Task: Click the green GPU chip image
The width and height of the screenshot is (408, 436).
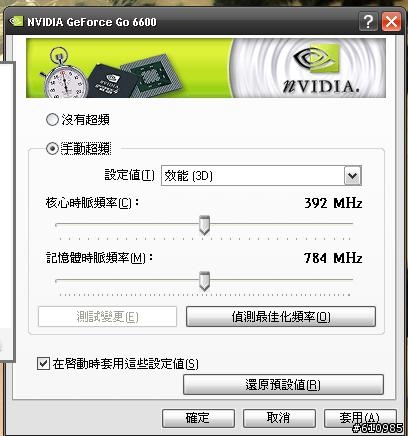Action: 152,73
